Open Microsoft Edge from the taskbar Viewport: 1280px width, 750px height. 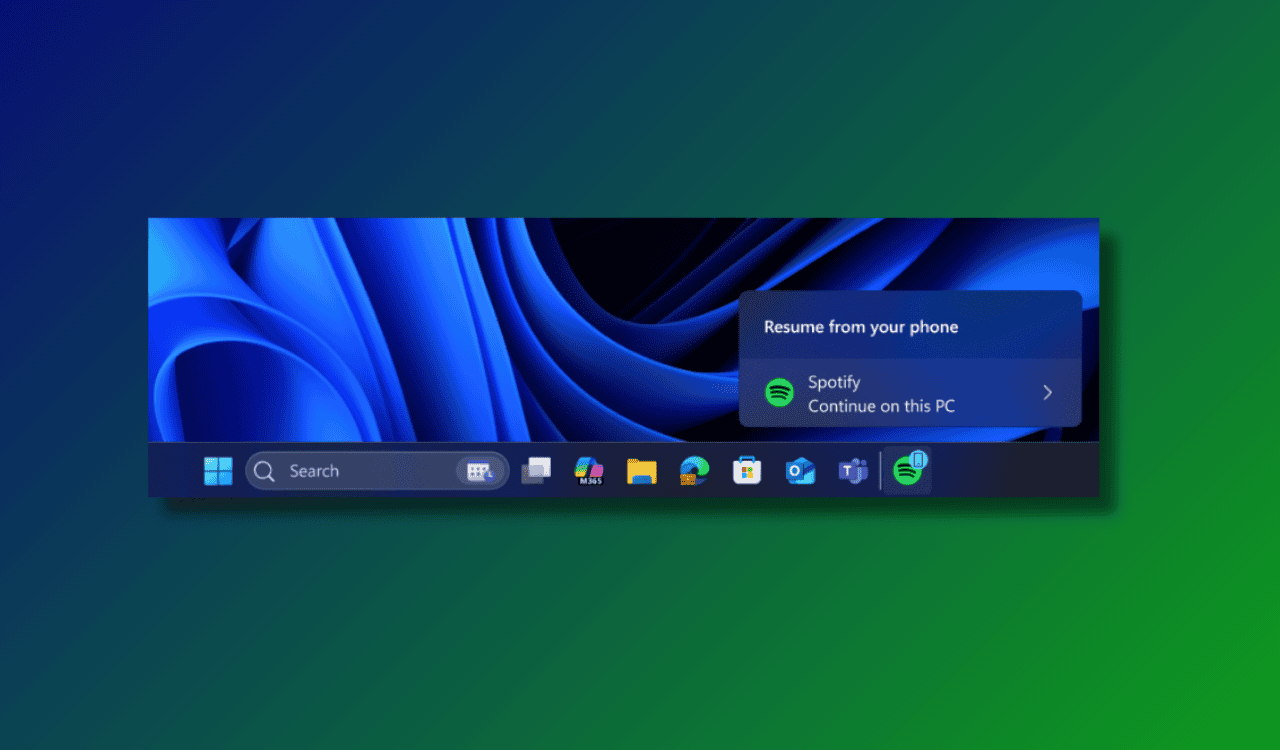click(694, 470)
